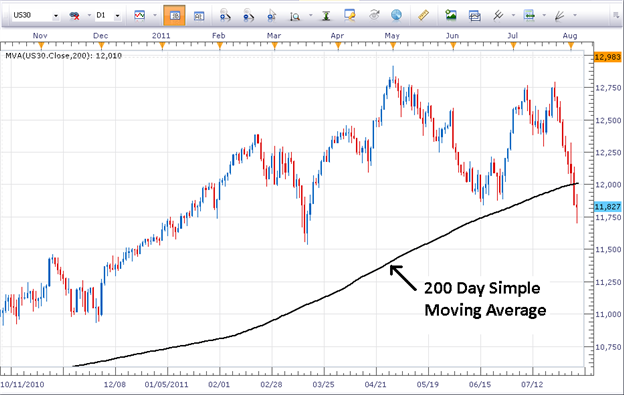
Task: Click the cursor zoom pointer icon
Action: point(272,16)
